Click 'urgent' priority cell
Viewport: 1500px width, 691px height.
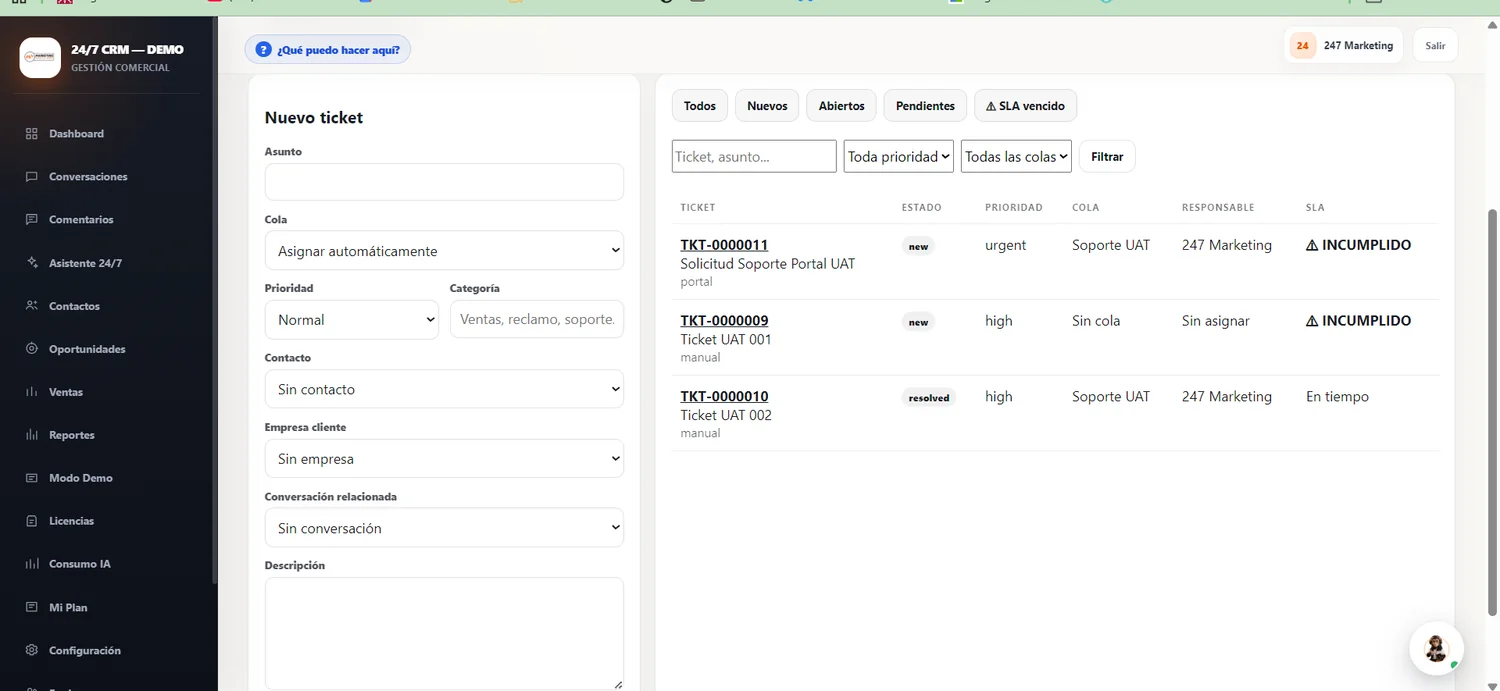pyautogui.click(x=1005, y=245)
